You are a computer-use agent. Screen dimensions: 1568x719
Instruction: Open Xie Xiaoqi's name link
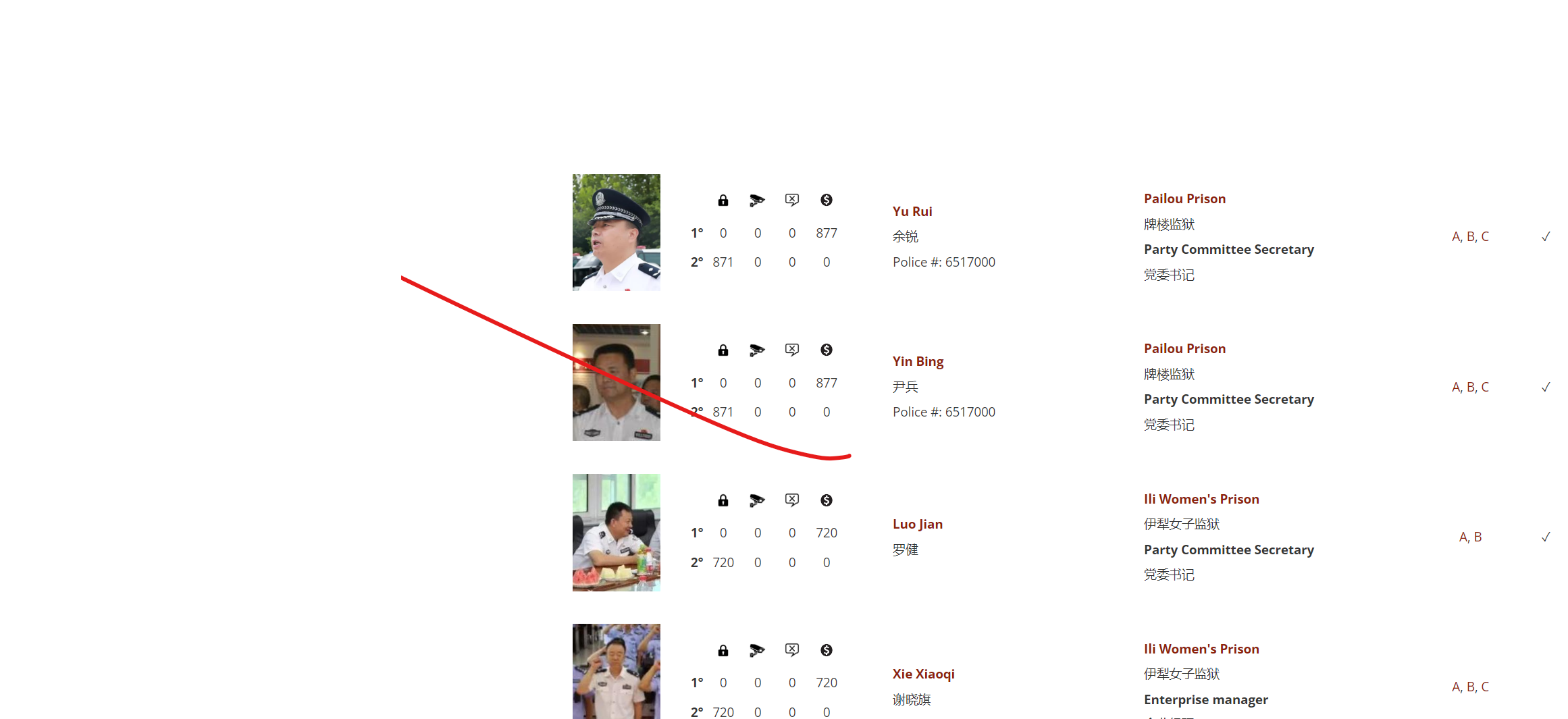(x=923, y=674)
